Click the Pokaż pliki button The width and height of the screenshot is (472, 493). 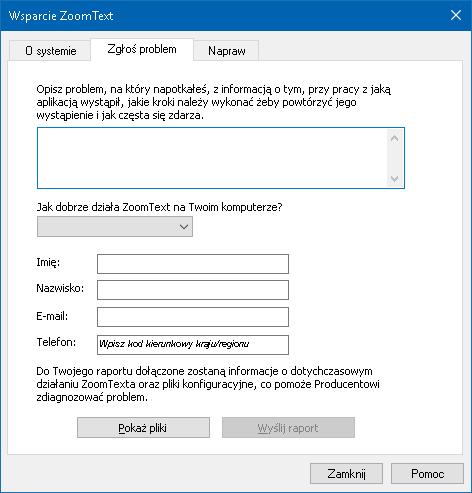(143, 428)
